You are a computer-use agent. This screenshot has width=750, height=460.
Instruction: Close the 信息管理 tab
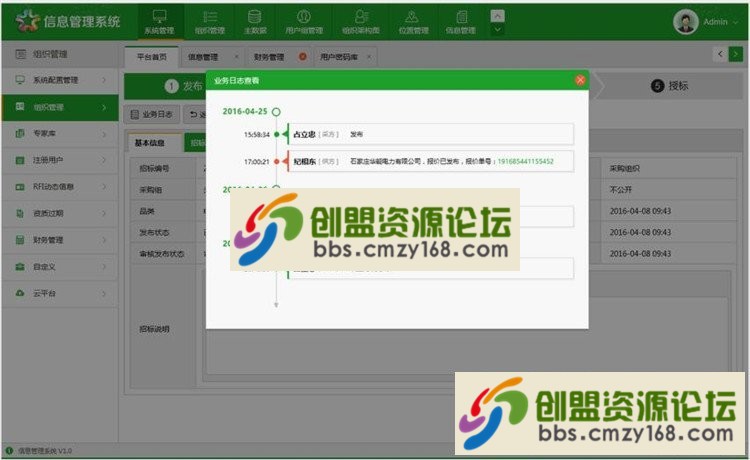pyautogui.click(x=236, y=57)
